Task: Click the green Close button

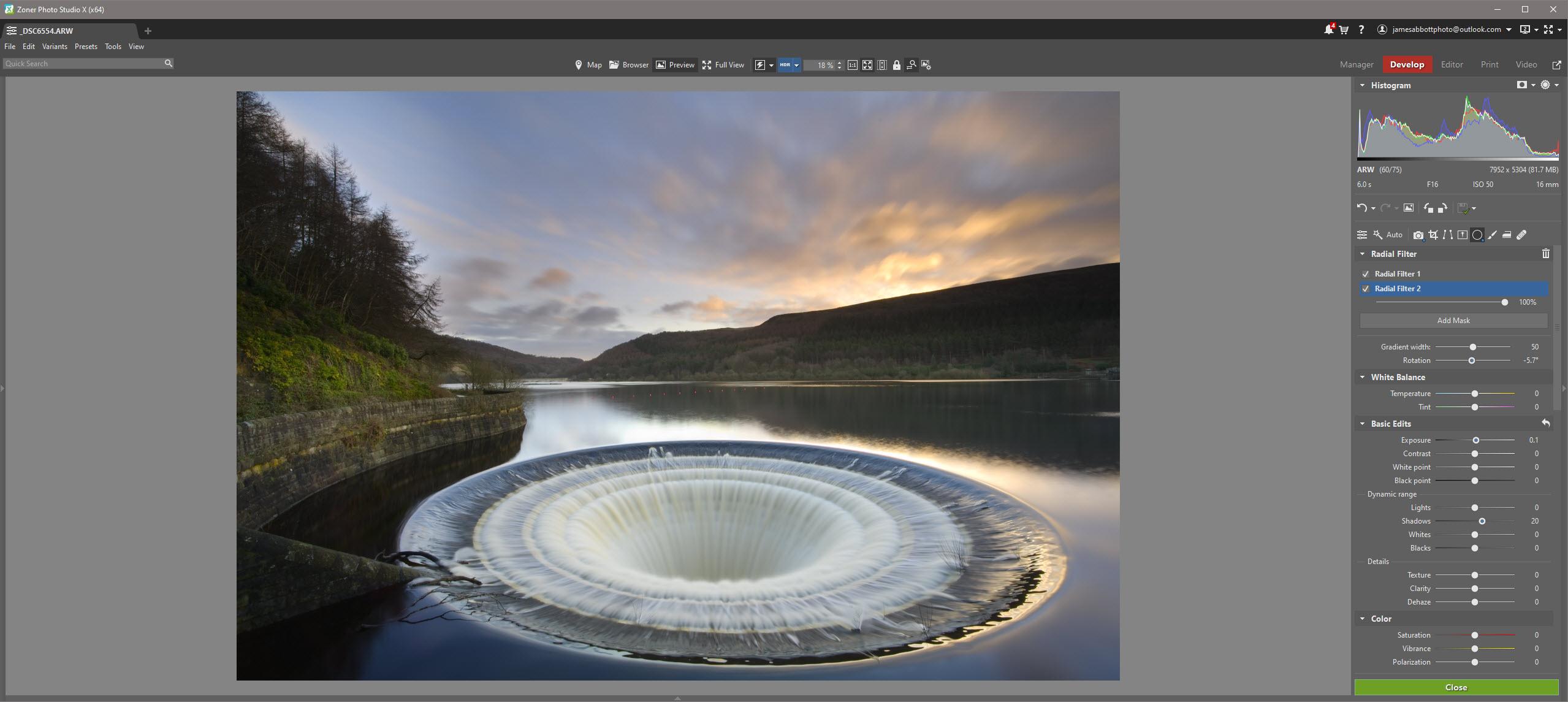Action: (x=1456, y=687)
